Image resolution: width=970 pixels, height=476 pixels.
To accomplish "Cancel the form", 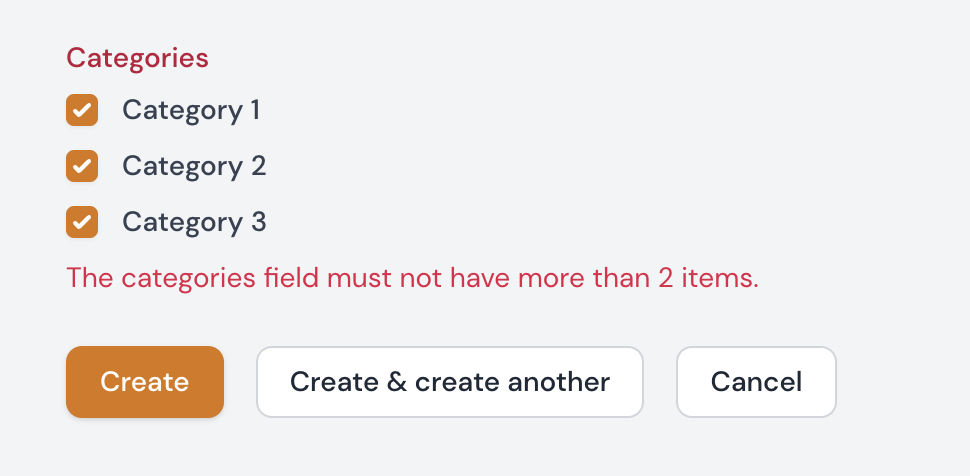I will tap(756, 382).
